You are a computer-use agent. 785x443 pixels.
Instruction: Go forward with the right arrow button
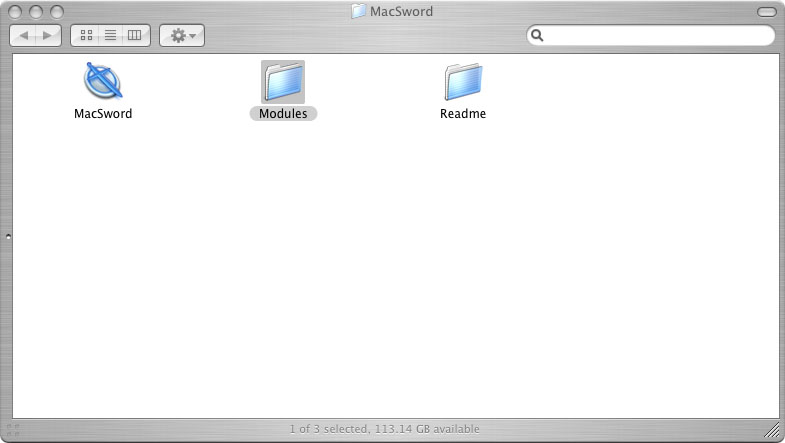pyautogui.click(x=48, y=36)
